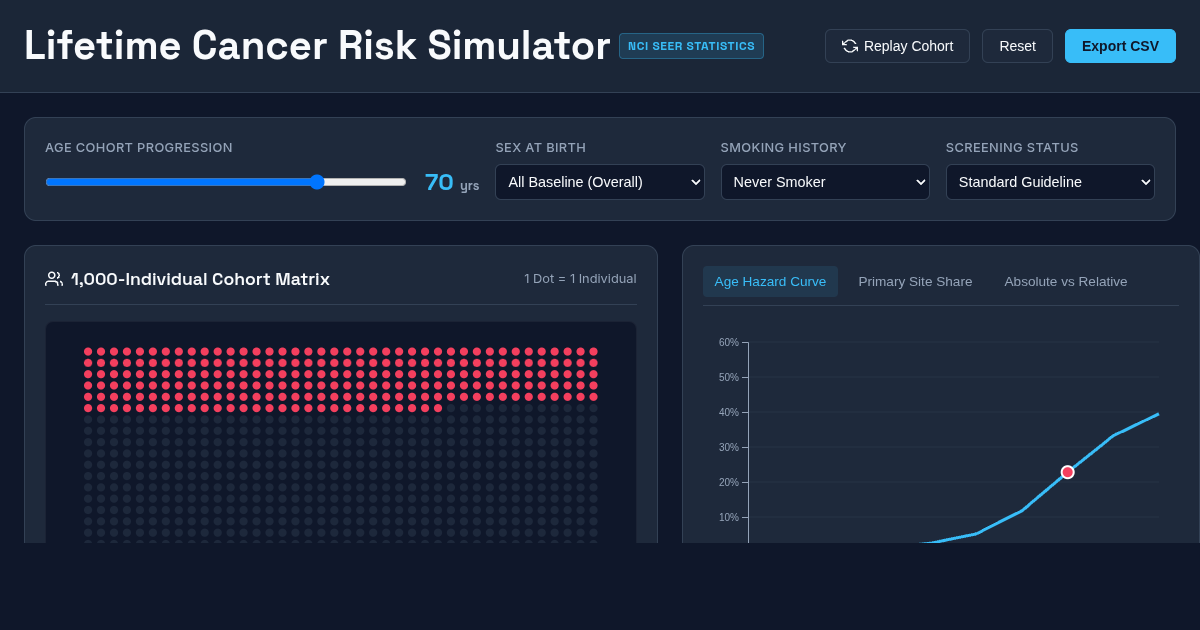Click the people icon beside Cohort Matrix
Image resolution: width=1200 pixels, height=630 pixels.
click(54, 279)
